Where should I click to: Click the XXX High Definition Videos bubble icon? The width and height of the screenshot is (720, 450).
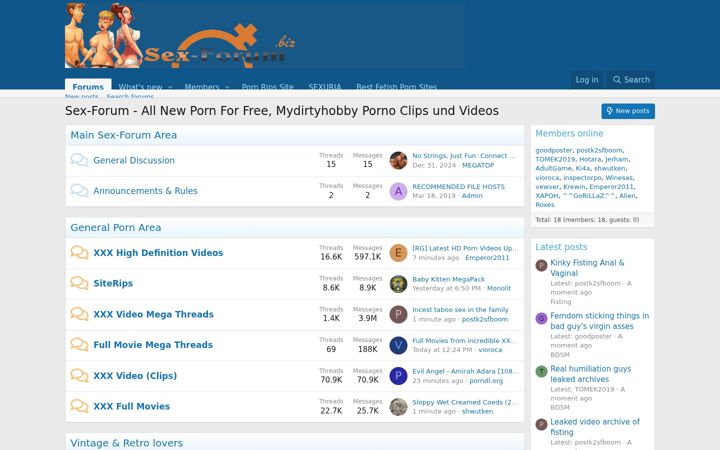pyautogui.click(x=79, y=253)
